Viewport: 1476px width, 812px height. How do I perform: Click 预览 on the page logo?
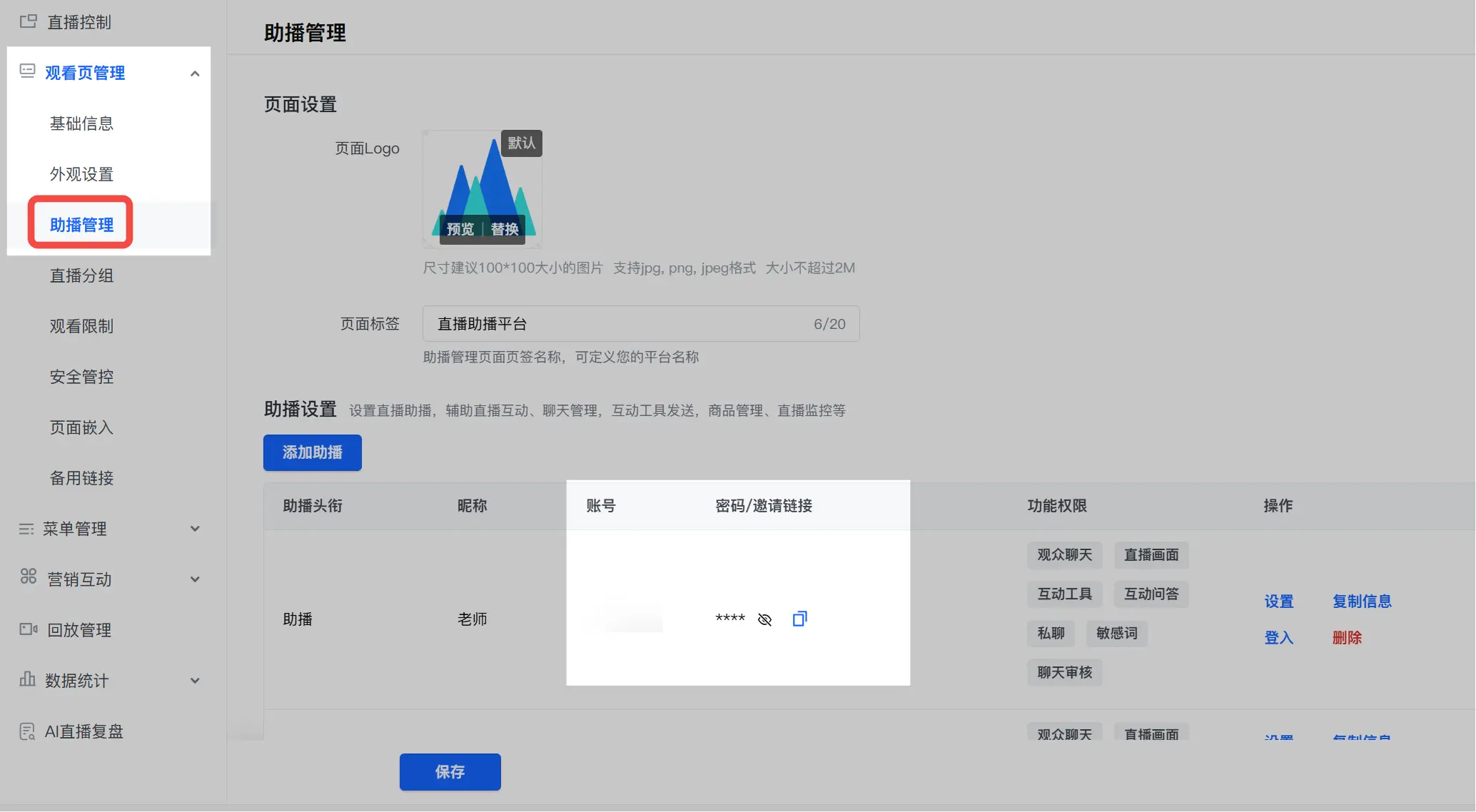[460, 229]
